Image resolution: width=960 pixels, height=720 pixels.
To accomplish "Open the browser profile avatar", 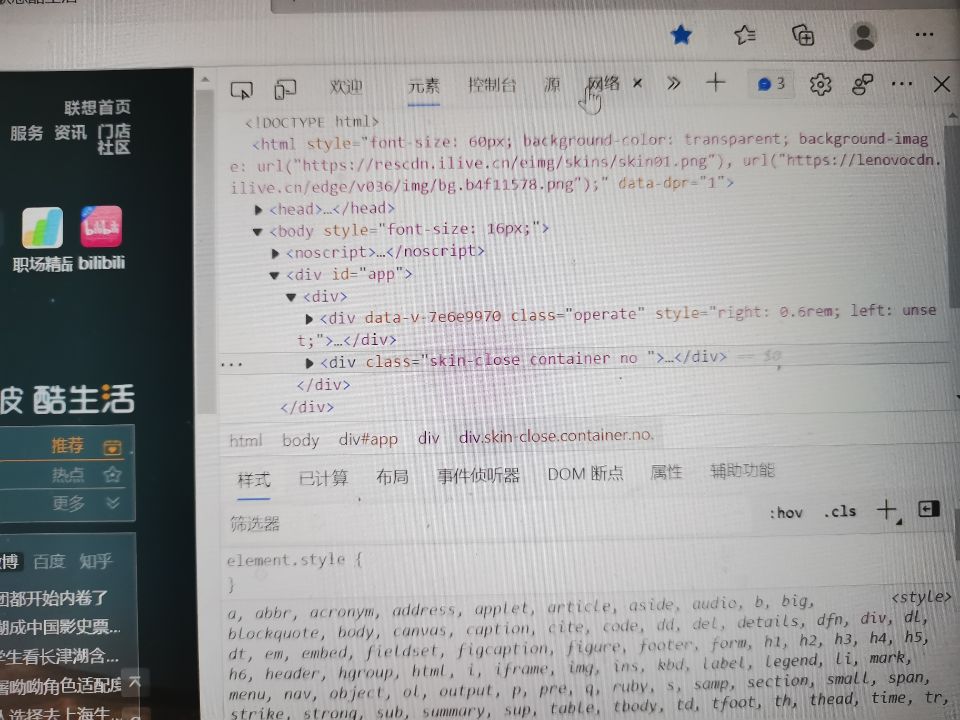I will point(863,36).
